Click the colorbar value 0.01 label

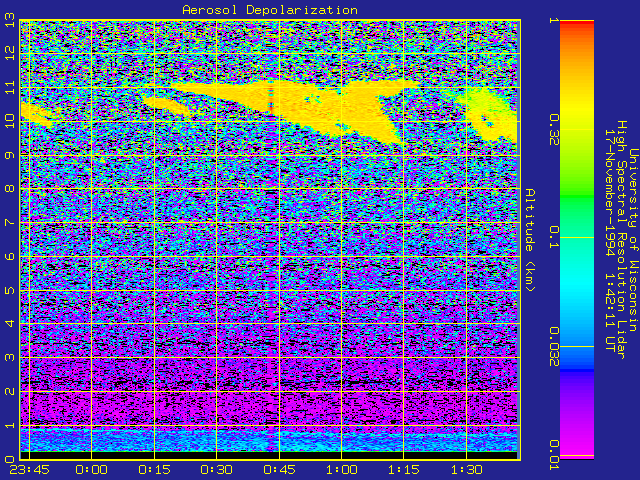[x=553, y=455]
